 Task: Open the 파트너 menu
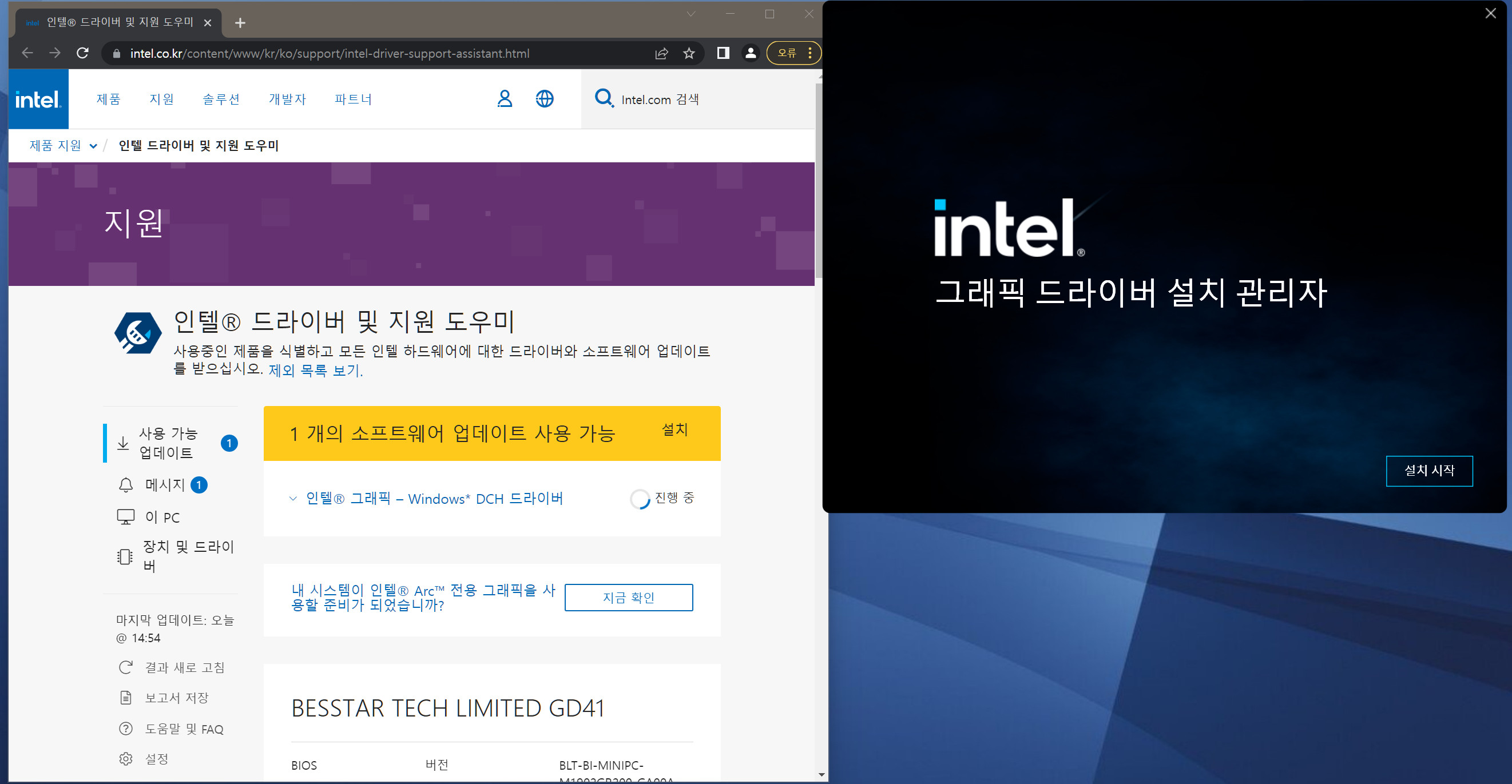tap(354, 99)
